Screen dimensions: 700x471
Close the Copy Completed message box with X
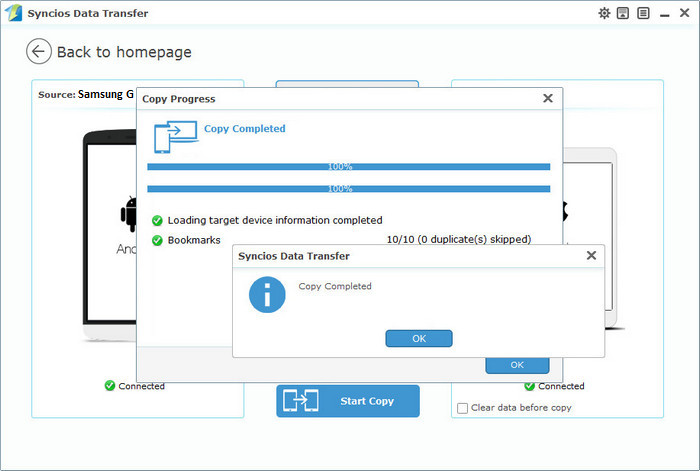click(x=591, y=255)
